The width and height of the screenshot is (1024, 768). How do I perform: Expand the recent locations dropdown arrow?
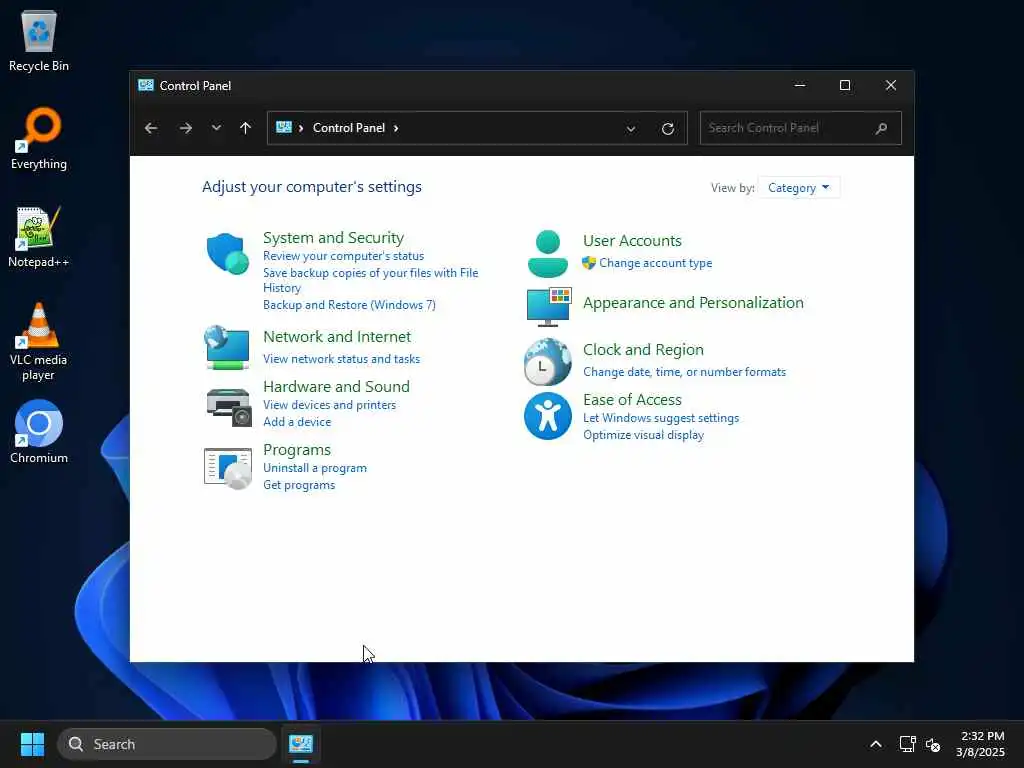tap(216, 128)
